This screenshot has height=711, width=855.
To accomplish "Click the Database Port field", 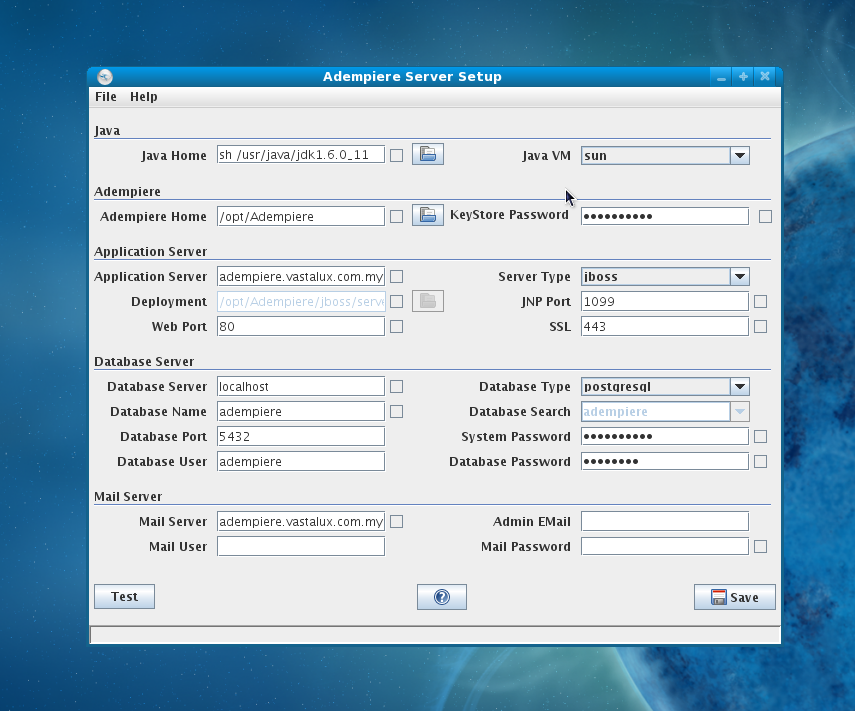I will coord(301,437).
